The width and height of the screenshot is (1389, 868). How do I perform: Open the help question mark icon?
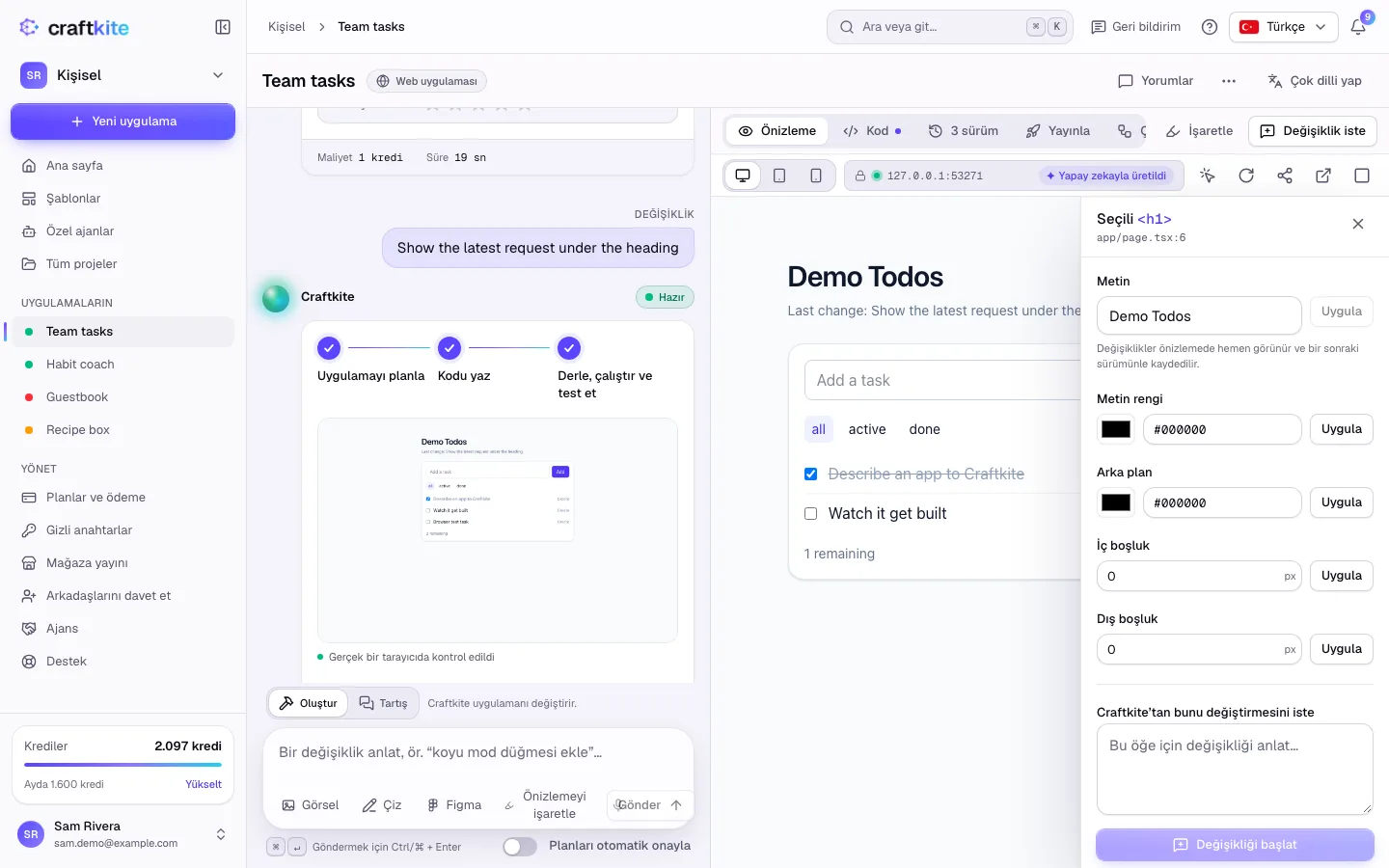coord(1210,27)
